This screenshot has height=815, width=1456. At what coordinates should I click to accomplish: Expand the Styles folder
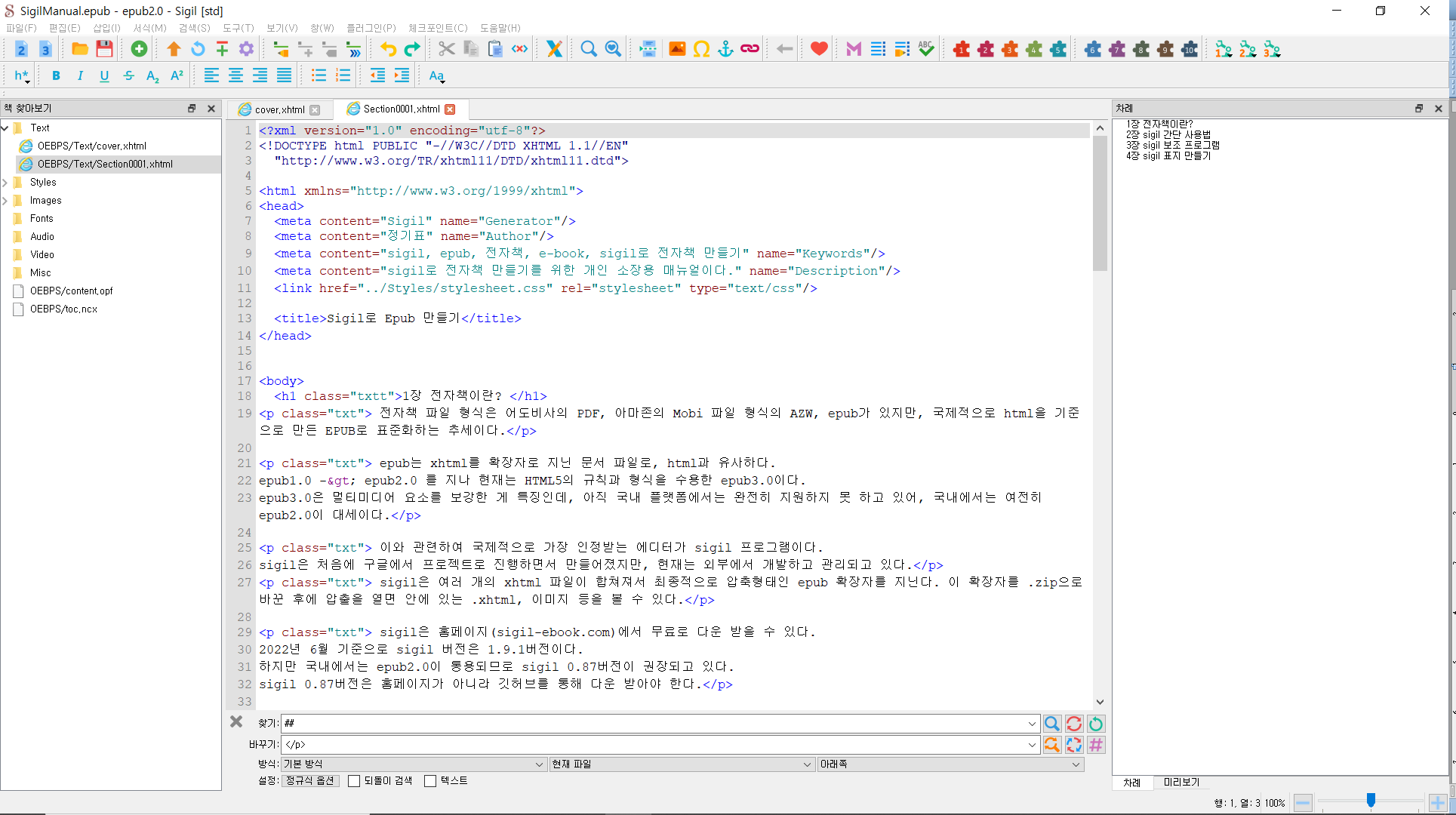point(5,182)
